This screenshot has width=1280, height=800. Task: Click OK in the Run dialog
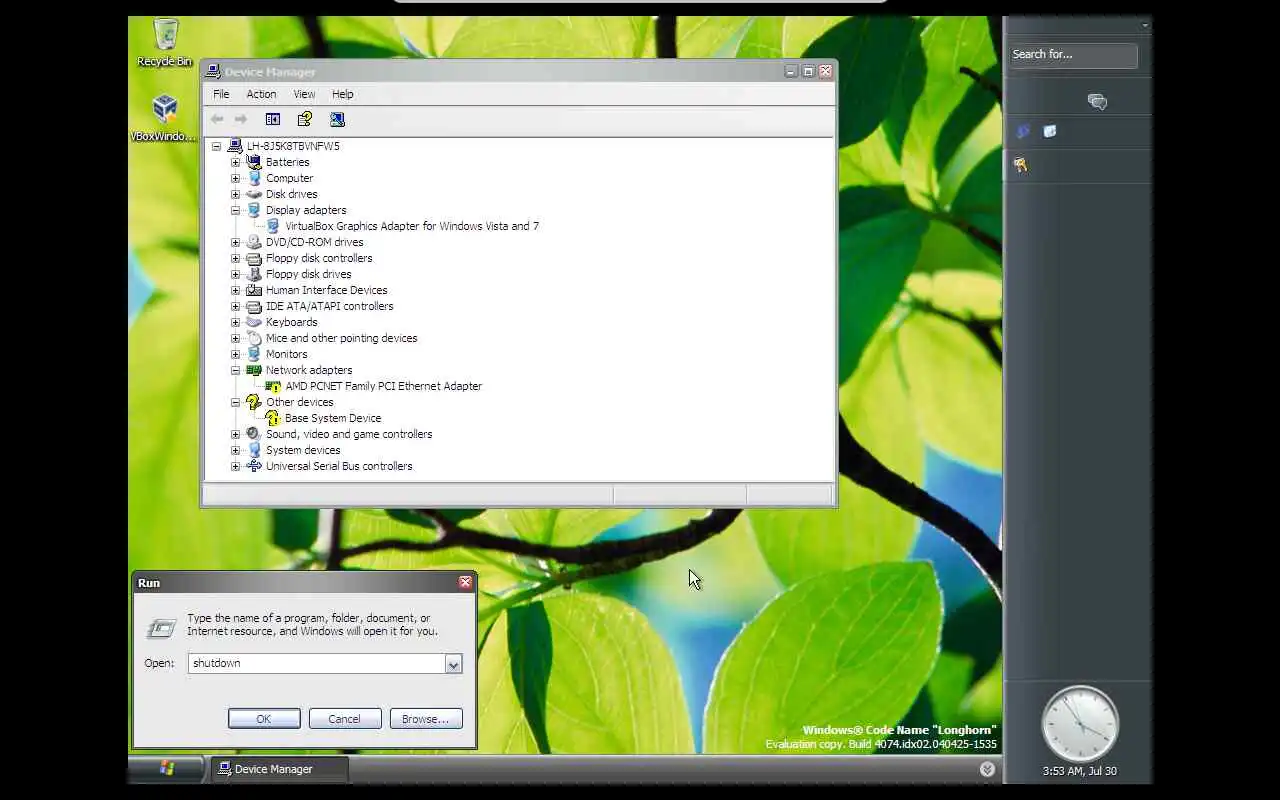pos(264,719)
